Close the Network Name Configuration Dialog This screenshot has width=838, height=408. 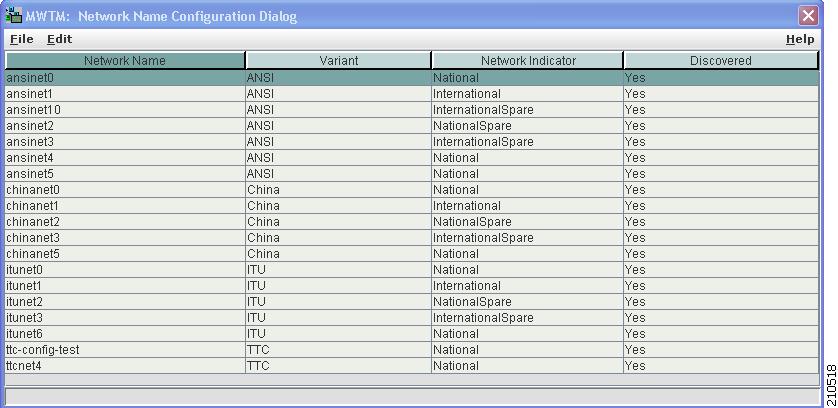pyautogui.click(x=808, y=16)
